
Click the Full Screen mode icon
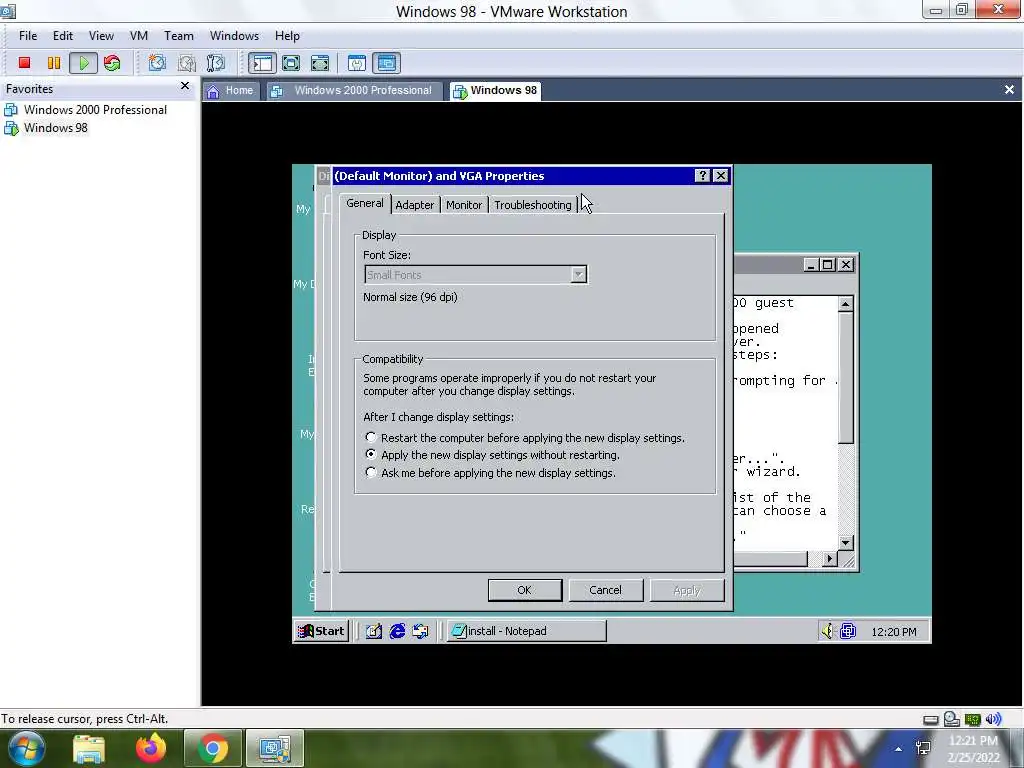click(291, 63)
